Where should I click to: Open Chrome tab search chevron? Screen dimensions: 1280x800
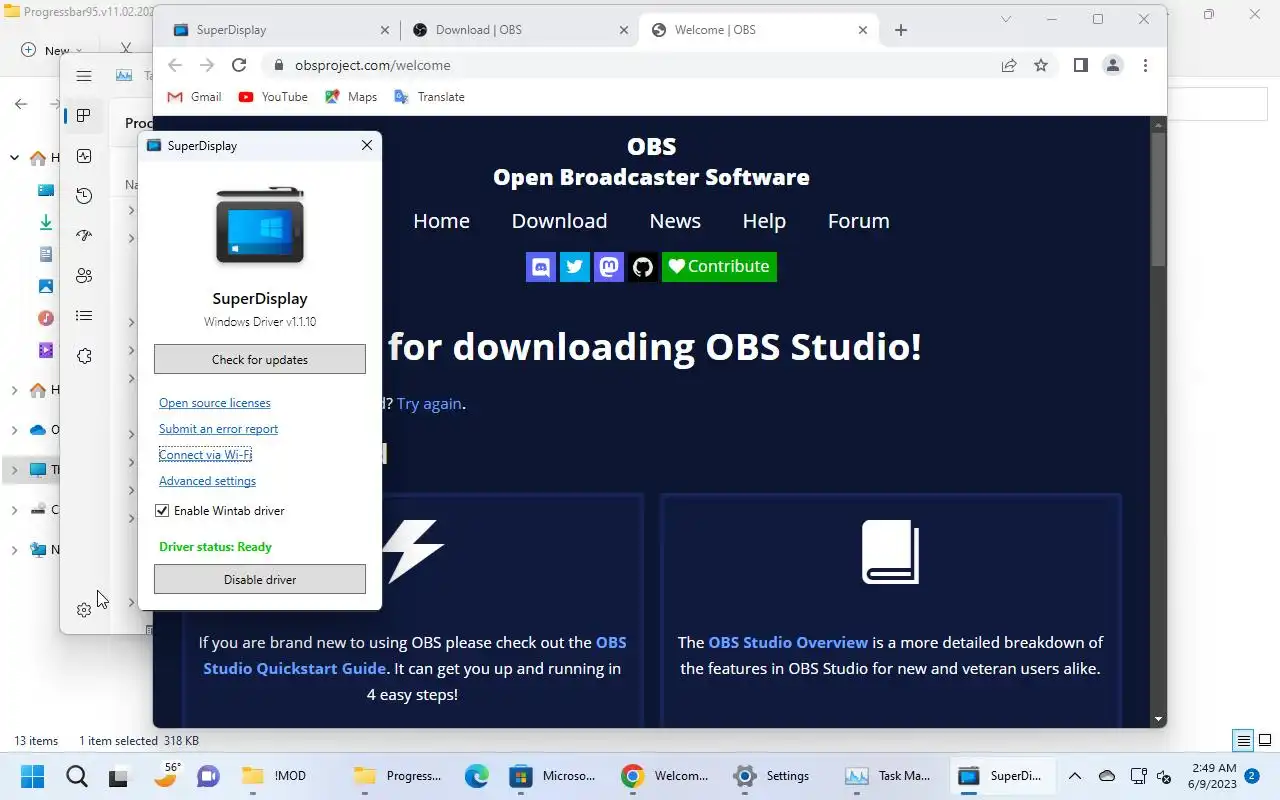(1007, 19)
